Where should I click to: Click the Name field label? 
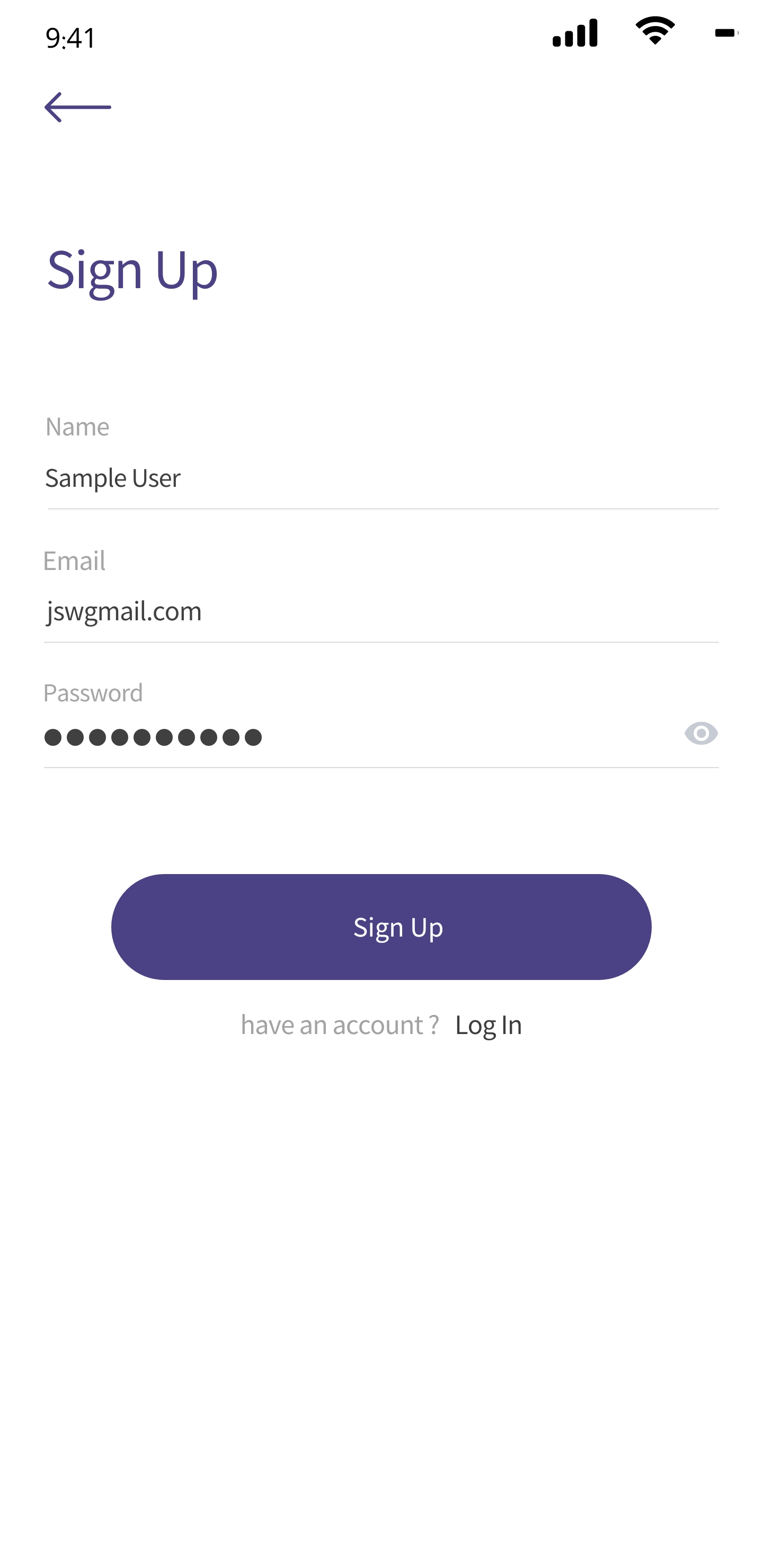pos(77,426)
